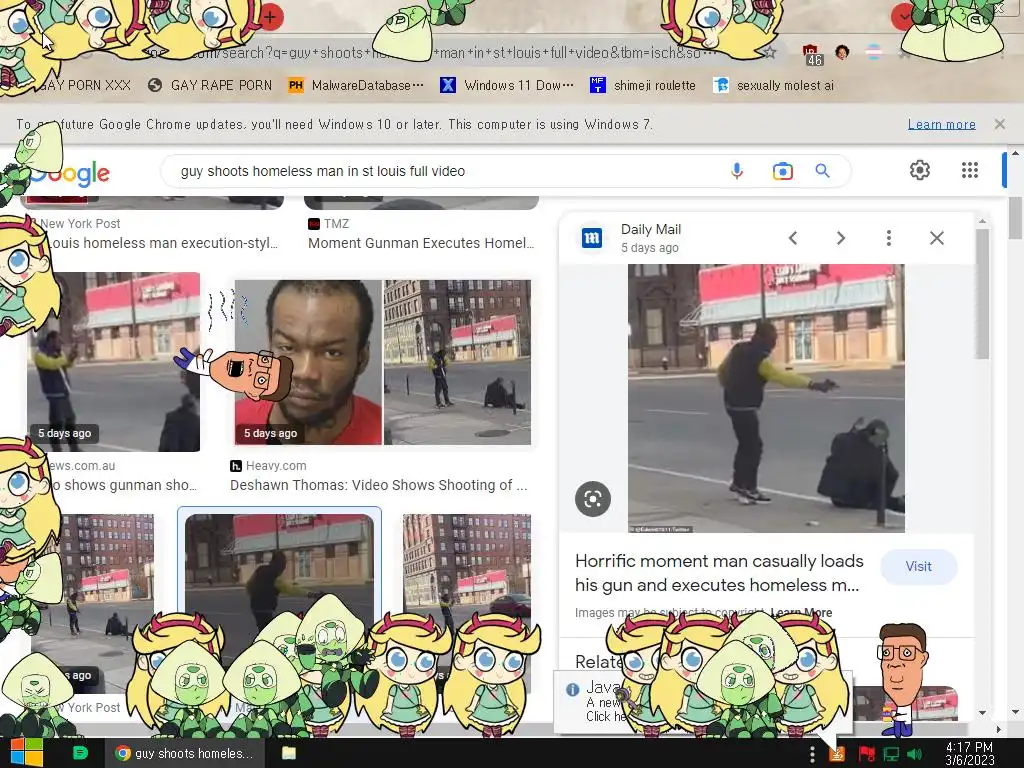The image size is (1024, 768).
Task: Click the blue search magnifier icon
Action: tap(822, 171)
